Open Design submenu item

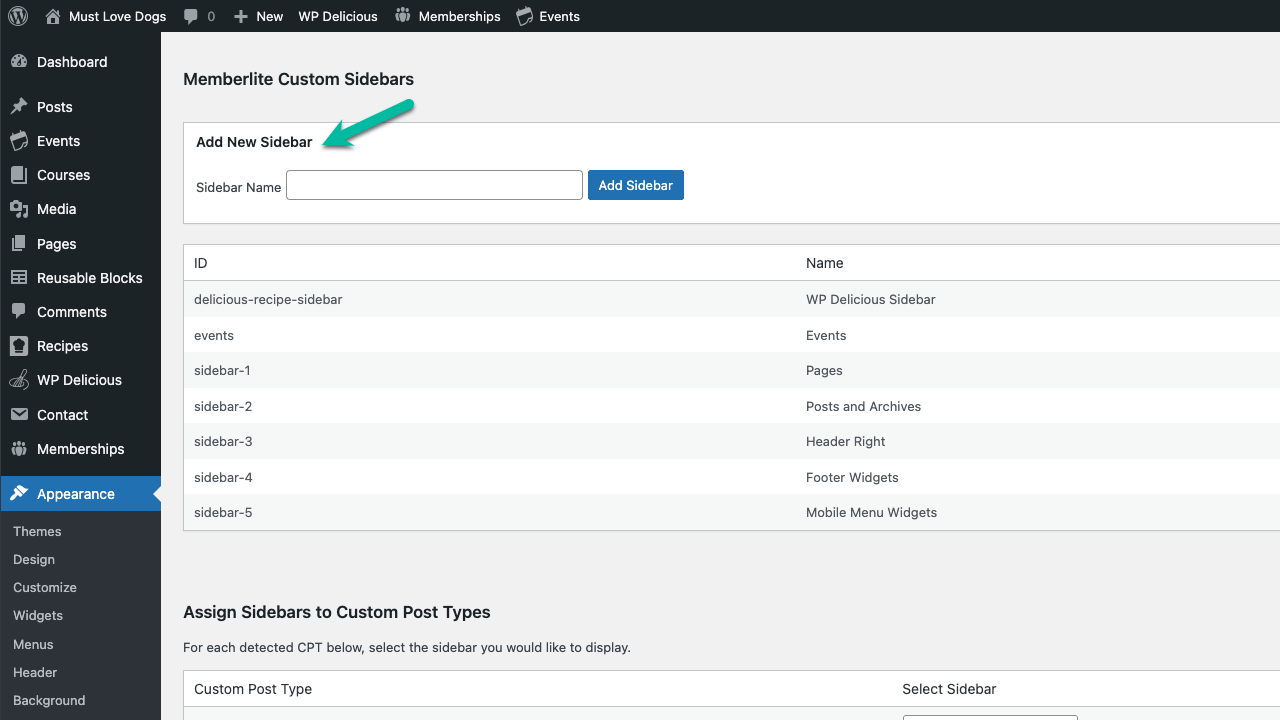tap(34, 559)
